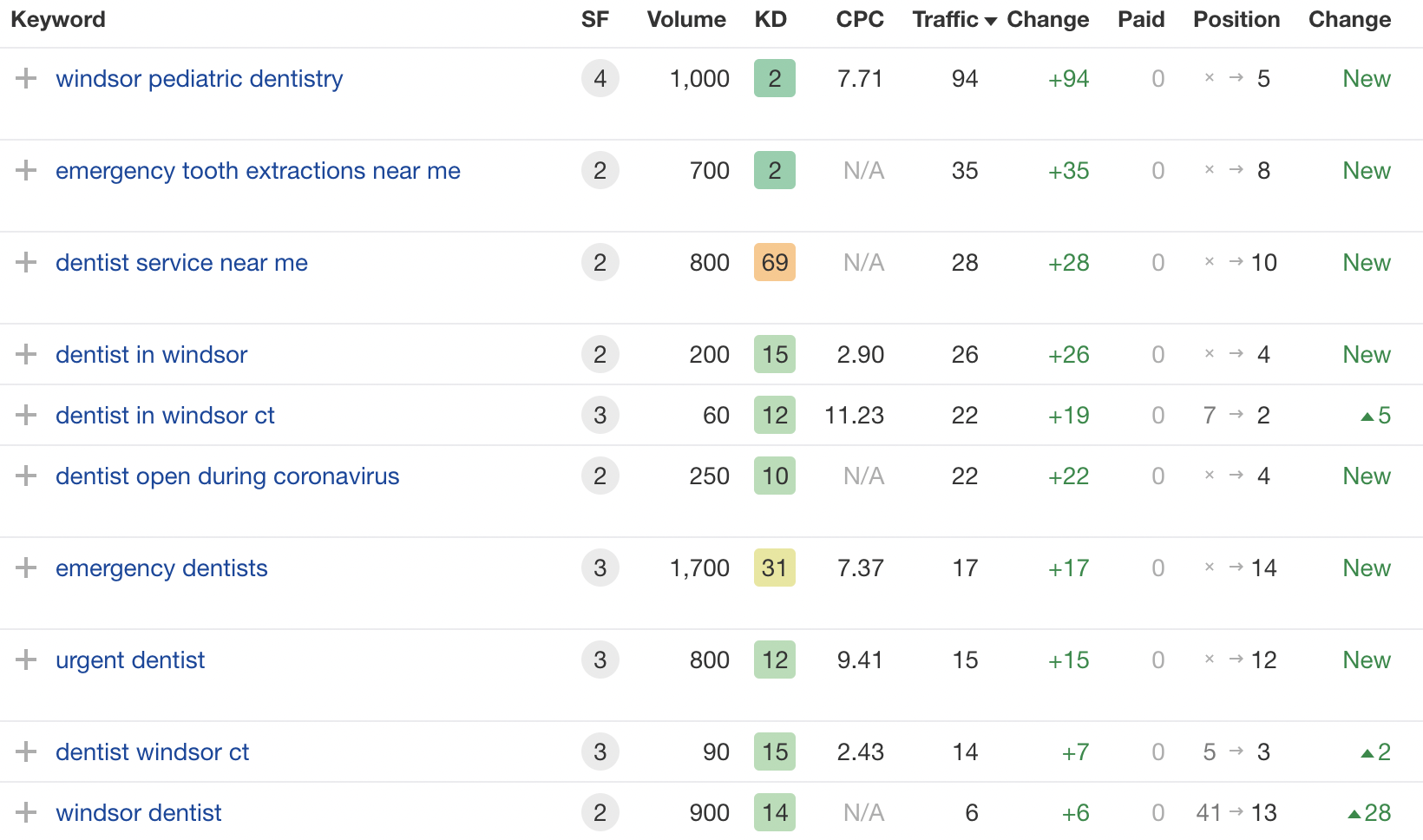This screenshot has height=840, width=1423.
Task: Sort table by Volume column
Action: click(686, 20)
